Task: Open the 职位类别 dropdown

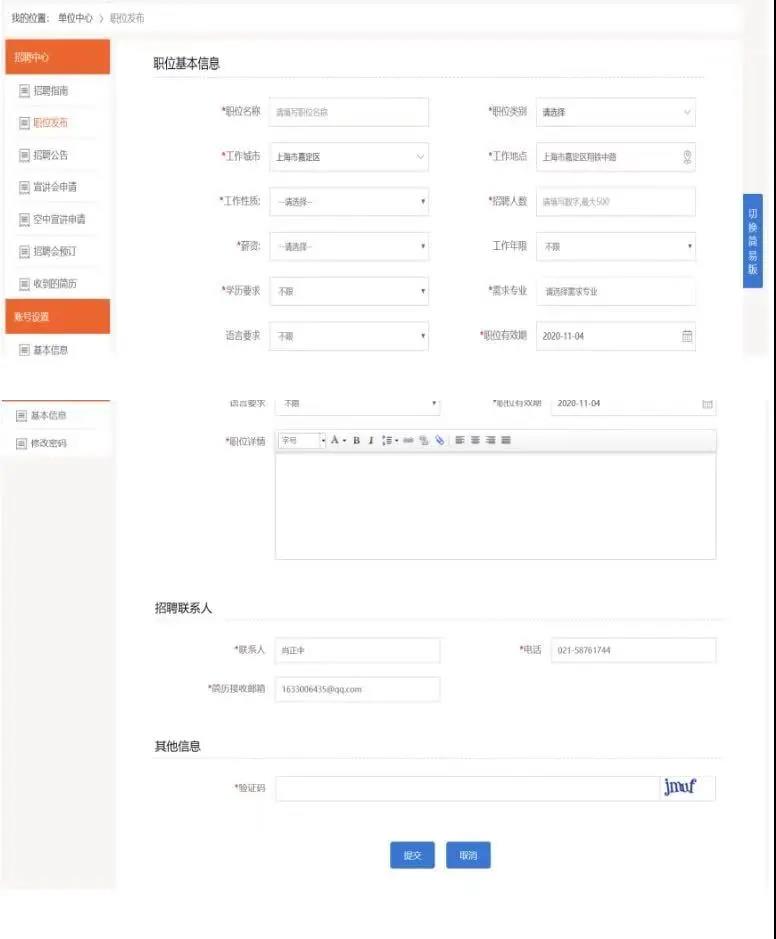Action: point(615,112)
